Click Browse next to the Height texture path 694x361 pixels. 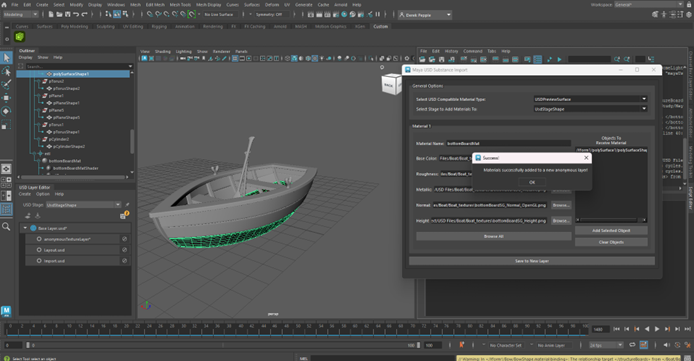[561, 221]
